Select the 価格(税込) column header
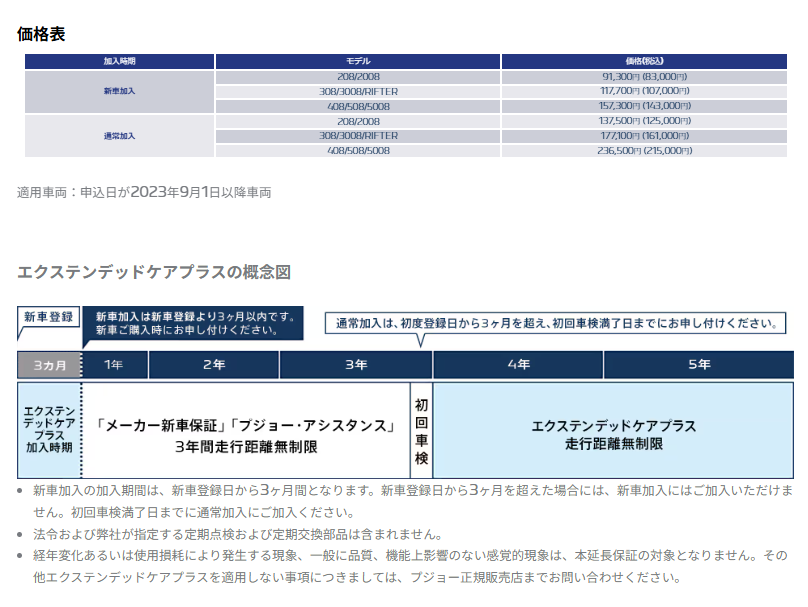808x607 pixels. point(644,61)
